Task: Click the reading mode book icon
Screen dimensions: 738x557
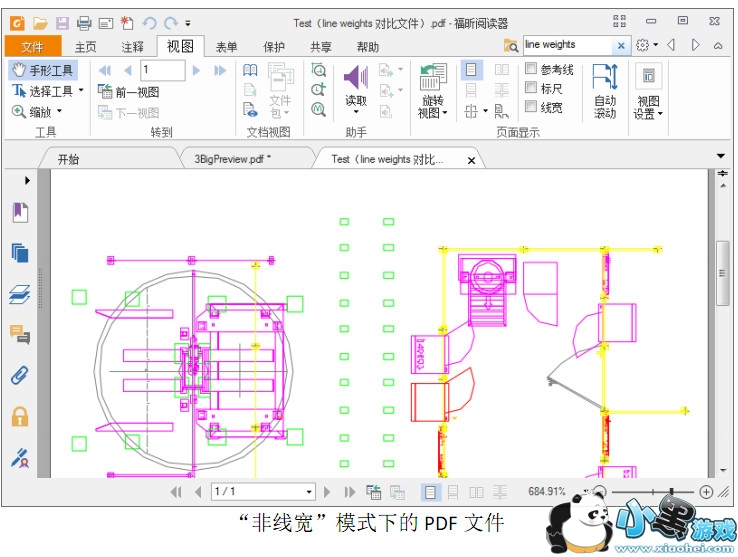Action: [x=250, y=70]
